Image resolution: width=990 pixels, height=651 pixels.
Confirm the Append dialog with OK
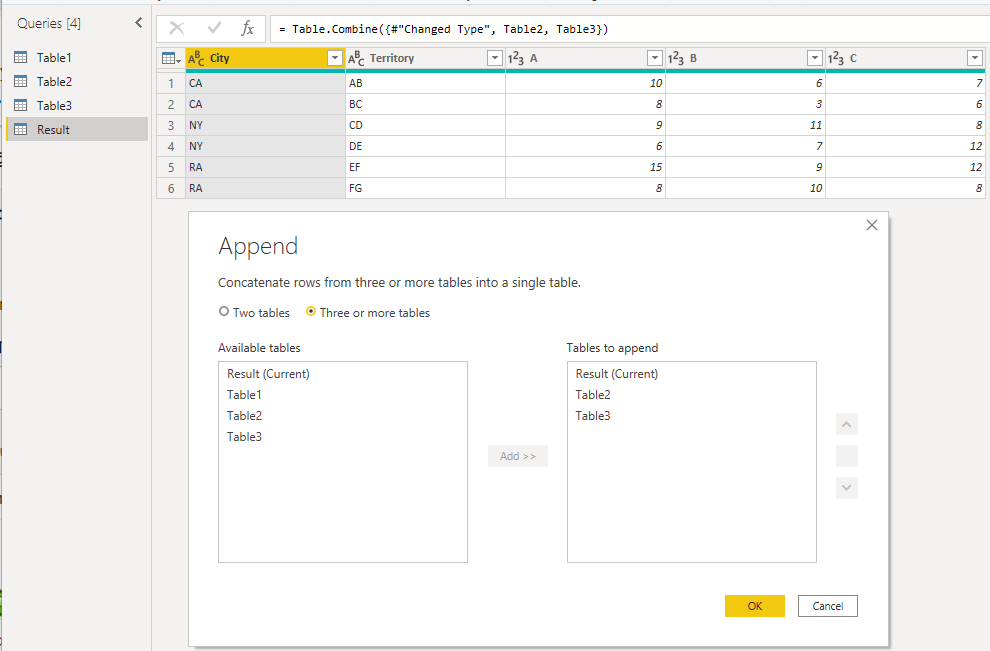coord(754,606)
